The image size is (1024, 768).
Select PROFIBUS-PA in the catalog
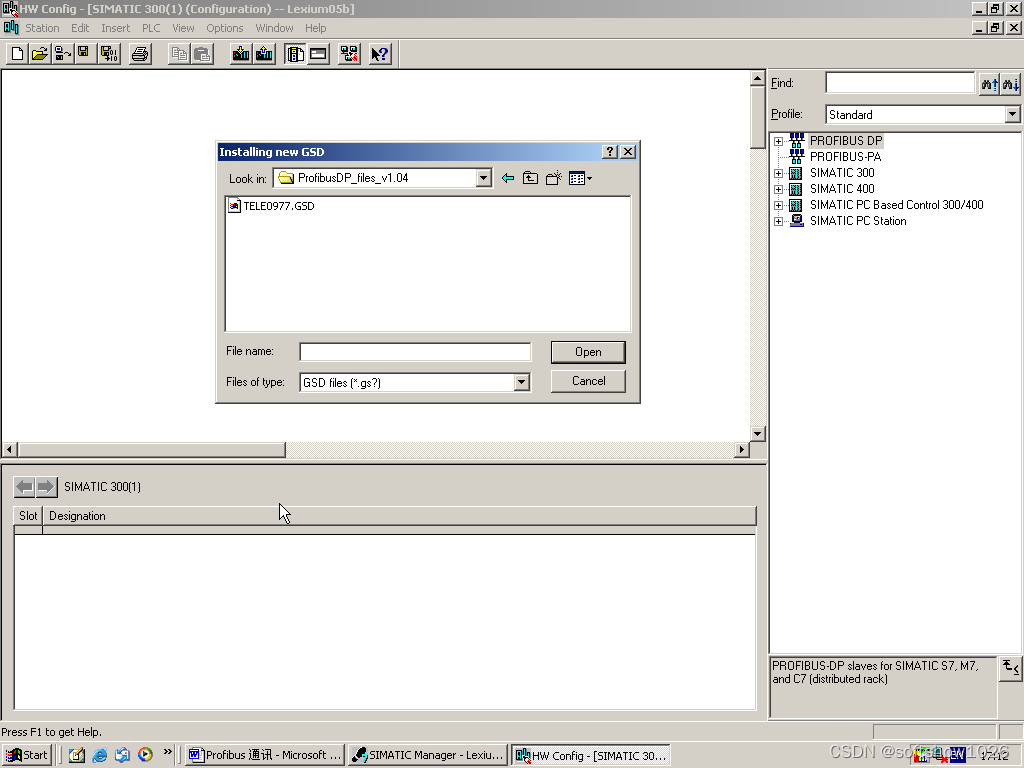[x=845, y=157]
